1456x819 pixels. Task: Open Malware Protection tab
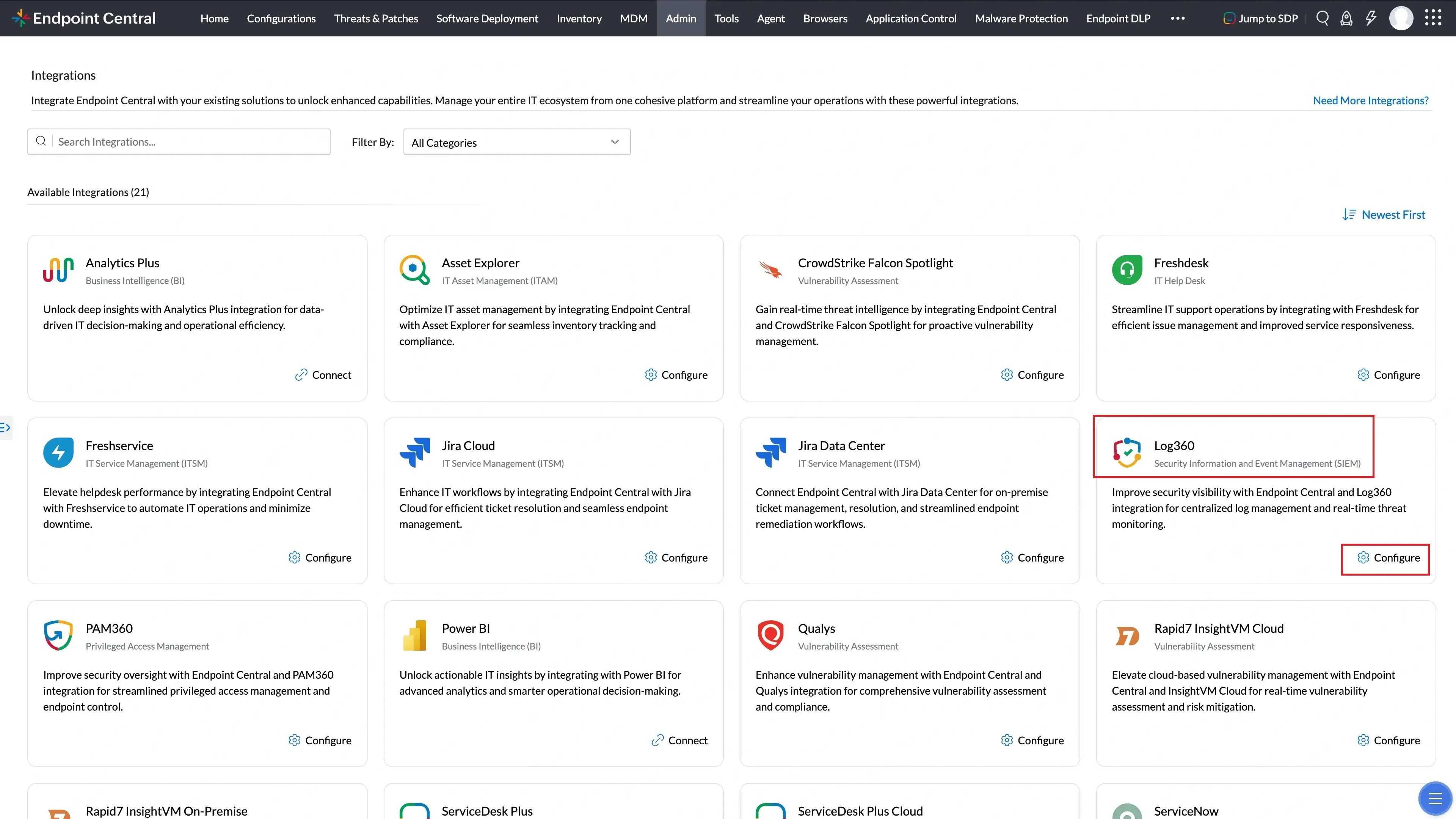[1021, 18]
